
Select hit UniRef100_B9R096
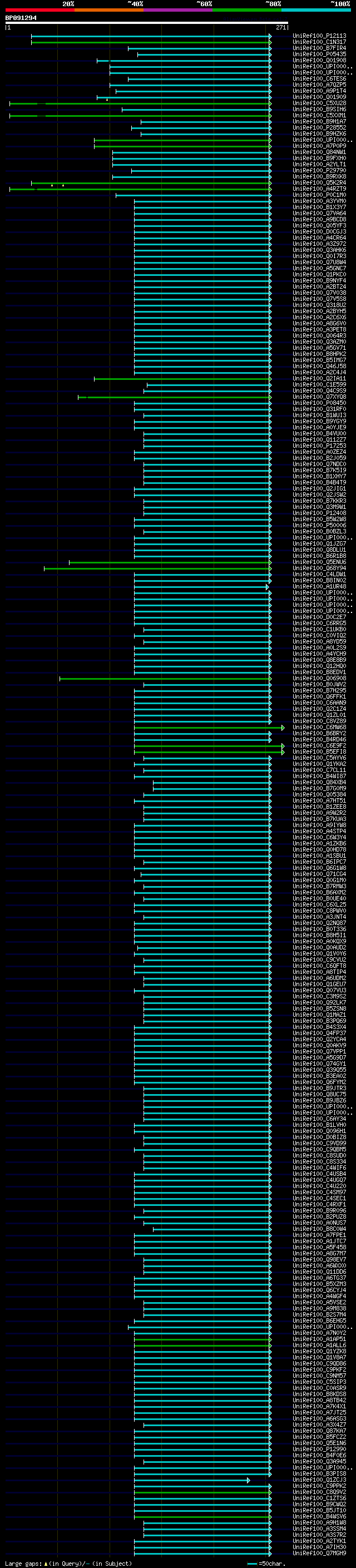point(319,1210)
